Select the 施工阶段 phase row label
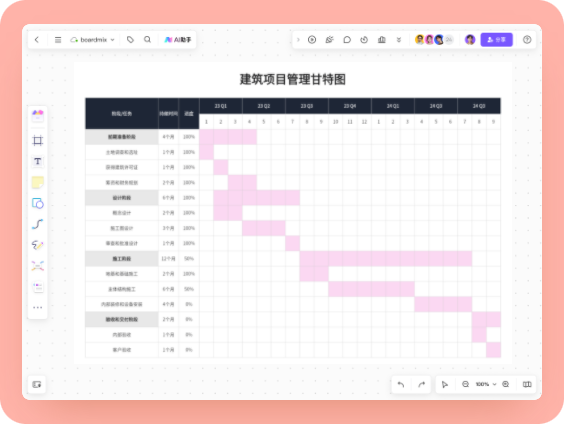The image size is (564, 424). [x=122, y=259]
